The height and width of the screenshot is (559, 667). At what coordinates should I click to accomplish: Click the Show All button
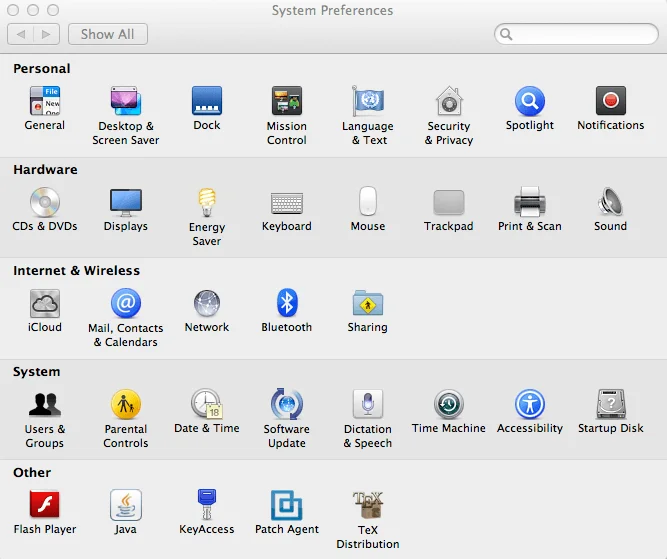107,34
